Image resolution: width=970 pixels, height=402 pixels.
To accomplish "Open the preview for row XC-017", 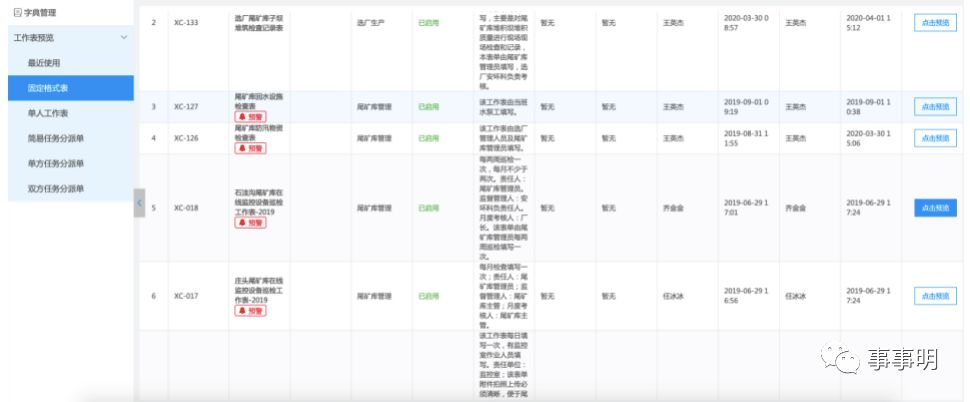I will [x=935, y=296].
